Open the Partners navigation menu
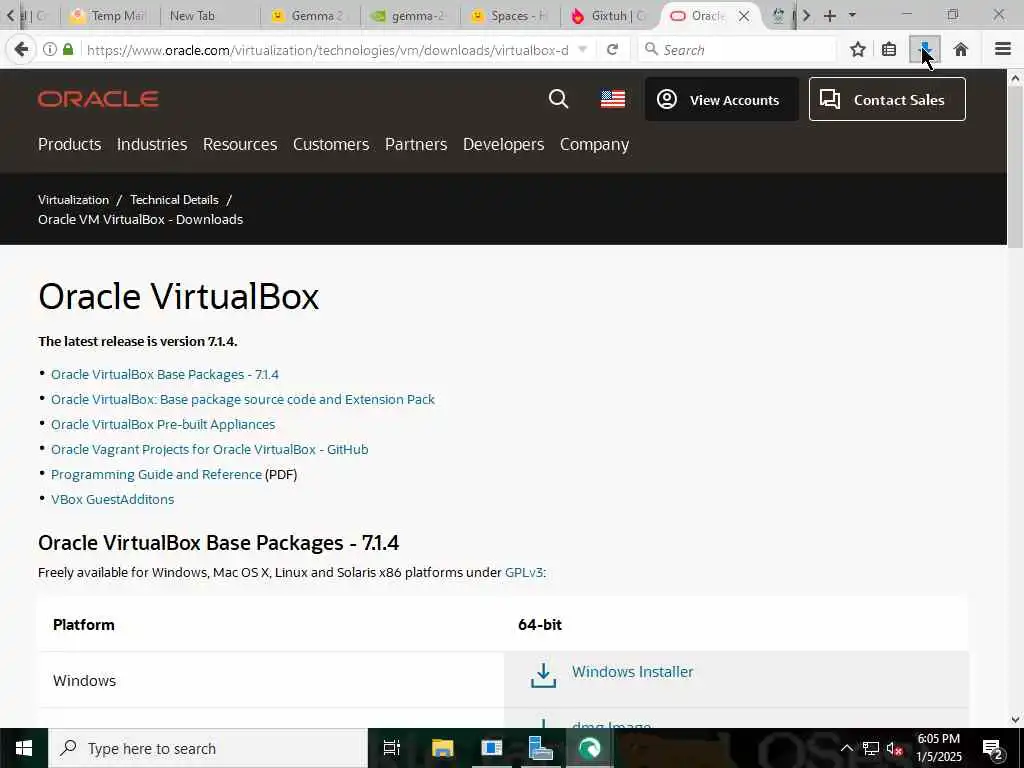Viewport: 1024px width, 768px height. (x=416, y=144)
